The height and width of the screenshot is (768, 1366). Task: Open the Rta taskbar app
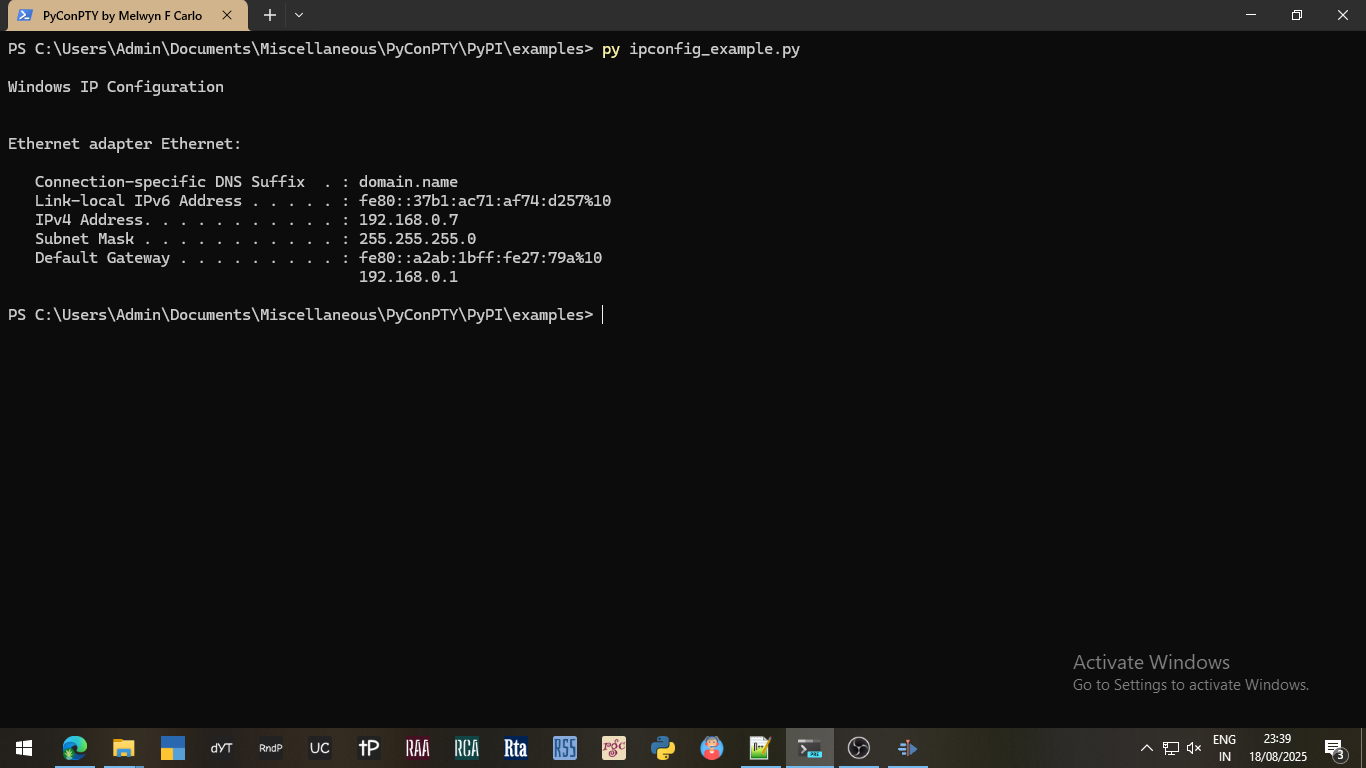[516, 748]
